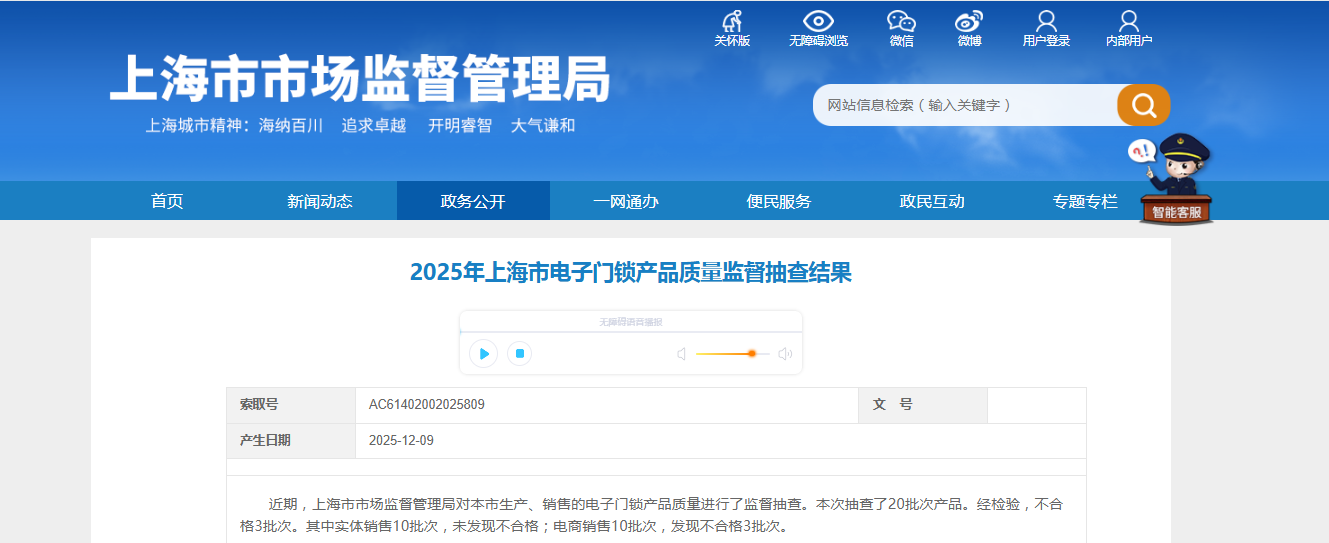Play the accessibility audio broadcast
1329x543 pixels.
click(x=484, y=353)
